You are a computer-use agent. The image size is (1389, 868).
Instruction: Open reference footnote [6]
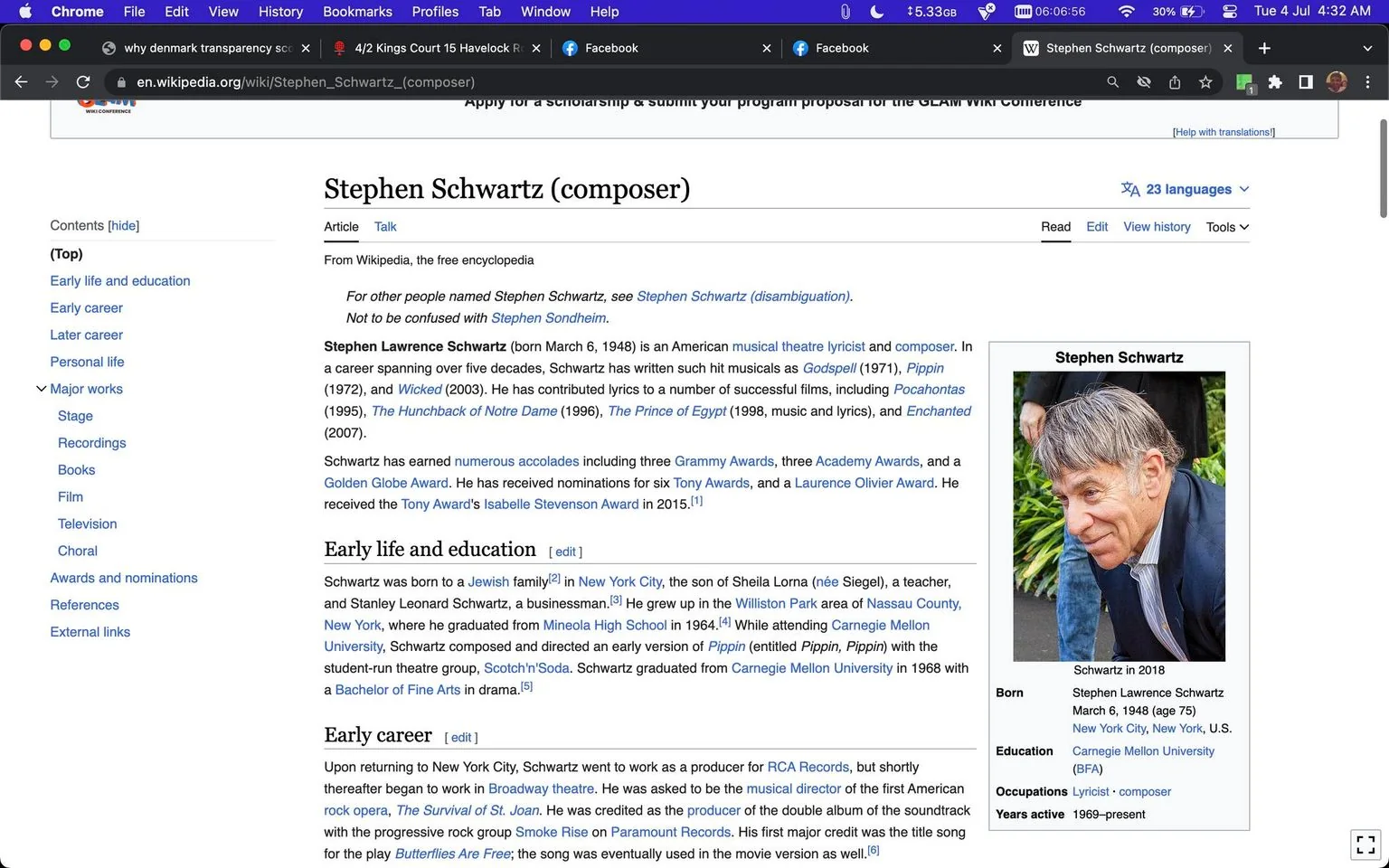(x=873, y=850)
